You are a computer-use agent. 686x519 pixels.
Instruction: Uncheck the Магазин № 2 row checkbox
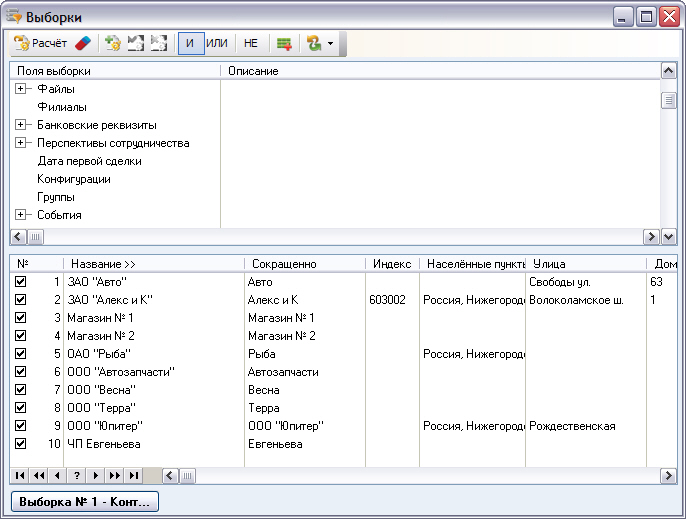pos(20,335)
